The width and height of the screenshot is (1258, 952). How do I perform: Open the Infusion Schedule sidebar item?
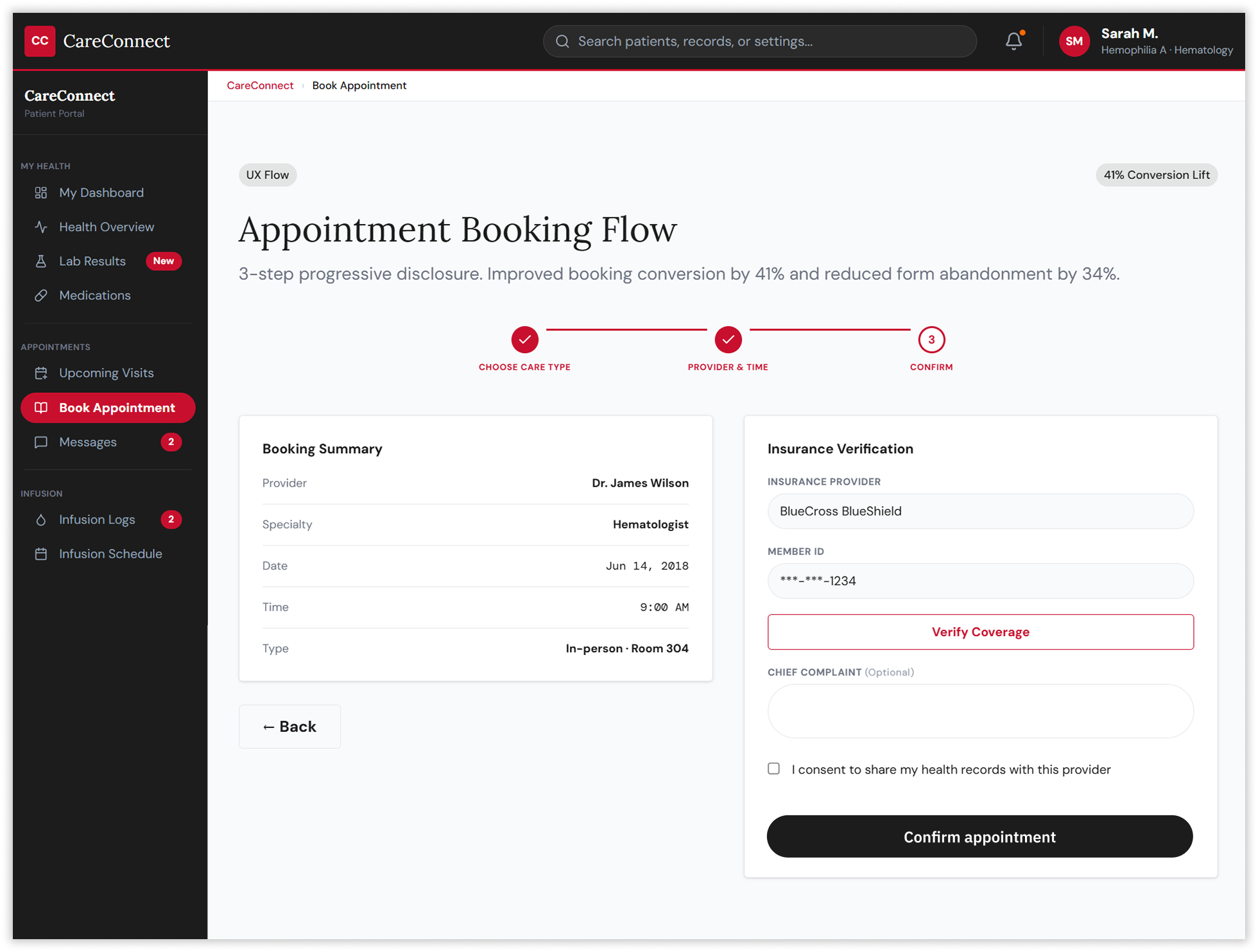tap(110, 554)
